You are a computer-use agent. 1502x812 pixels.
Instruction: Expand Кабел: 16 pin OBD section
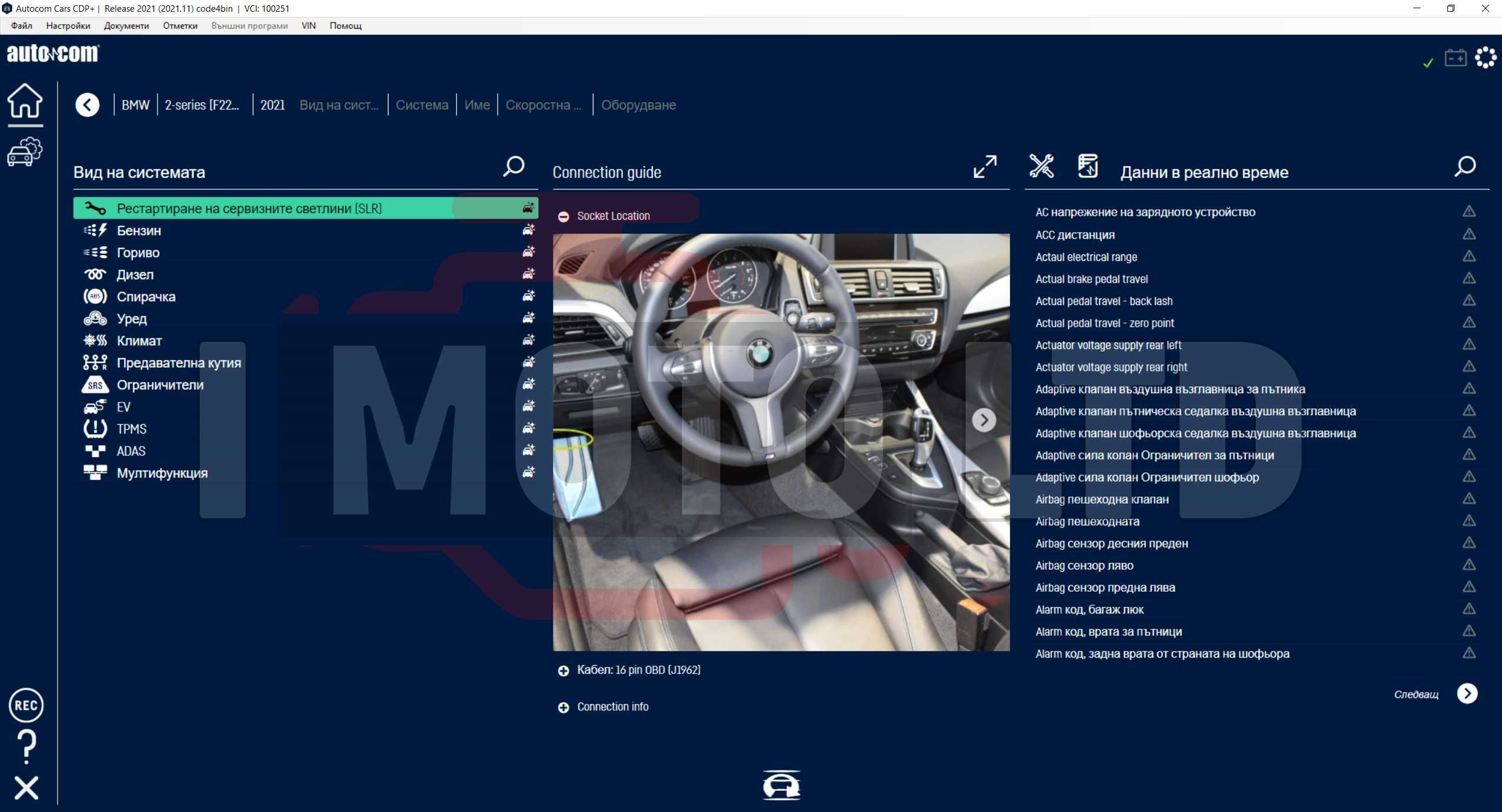pyautogui.click(x=564, y=671)
